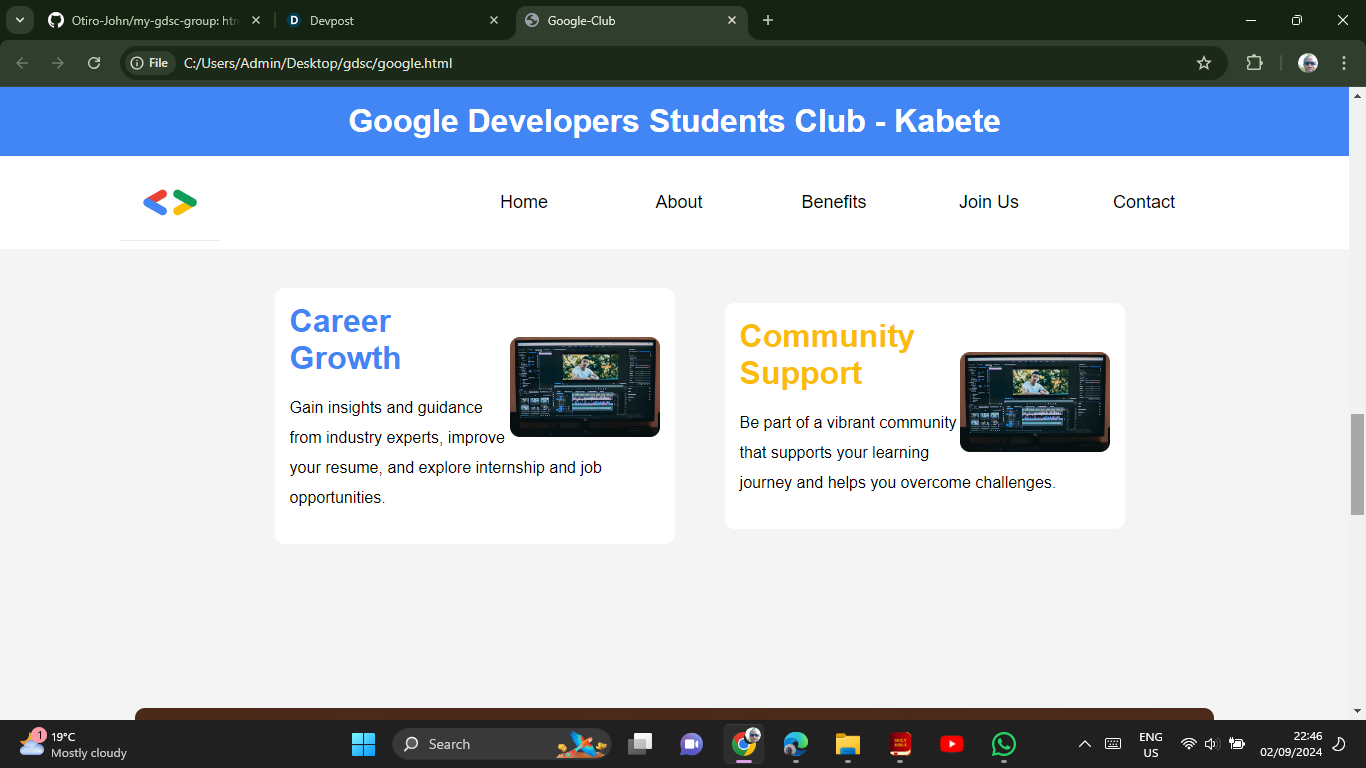Open a new browser tab
Viewport: 1366px width, 768px height.
pyautogui.click(x=768, y=20)
